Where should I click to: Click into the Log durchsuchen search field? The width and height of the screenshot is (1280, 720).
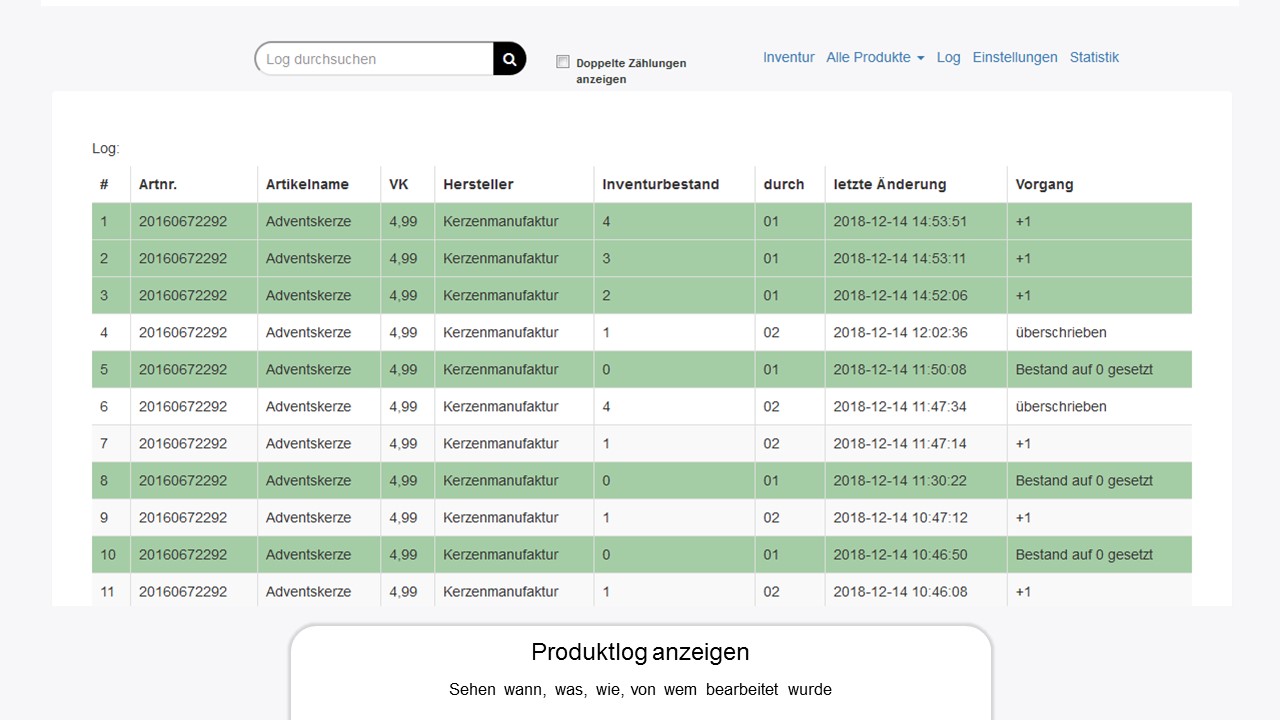point(375,59)
